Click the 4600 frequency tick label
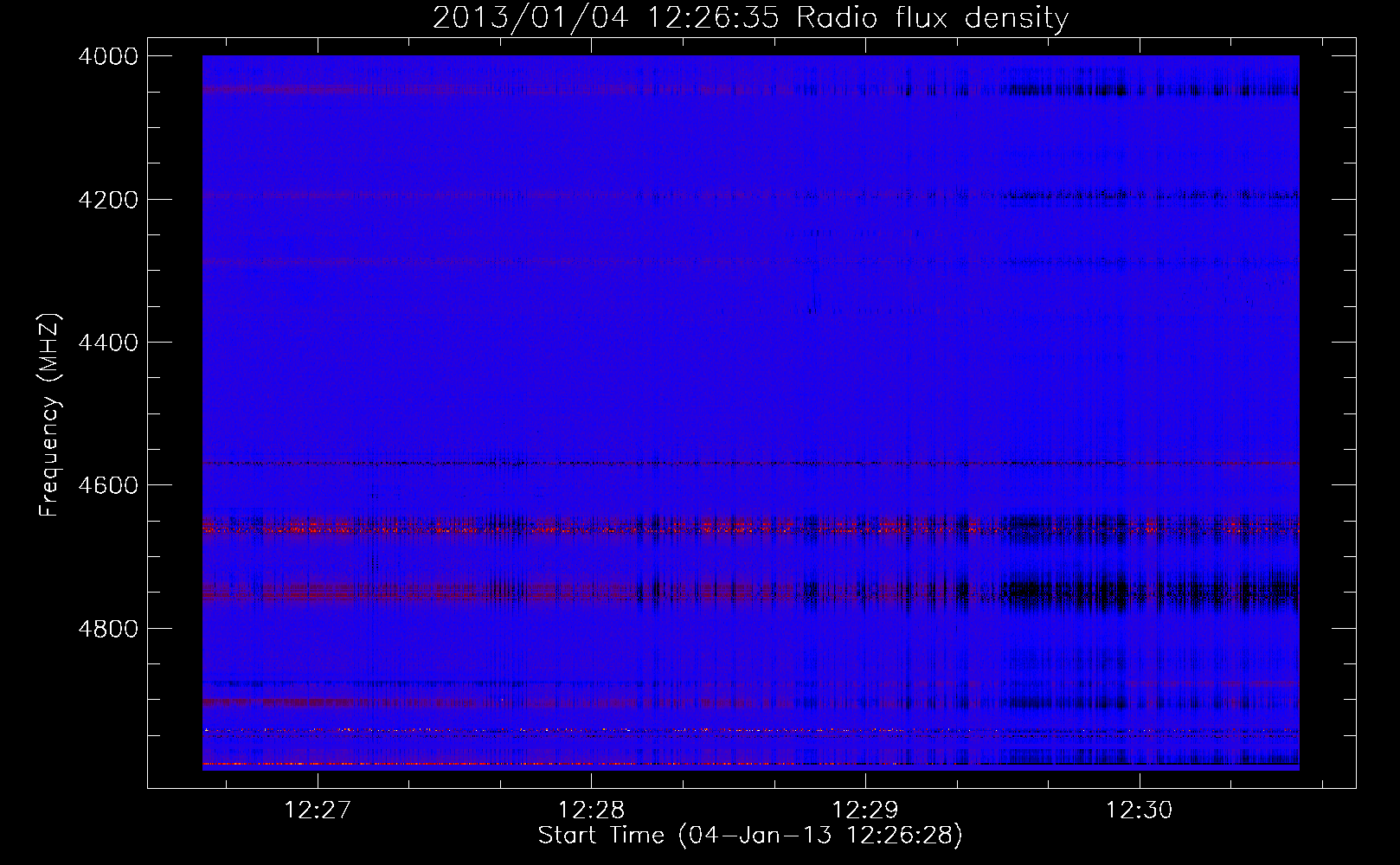Screen dimensions: 1400x865 pyautogui.click(x=108, y=485)
